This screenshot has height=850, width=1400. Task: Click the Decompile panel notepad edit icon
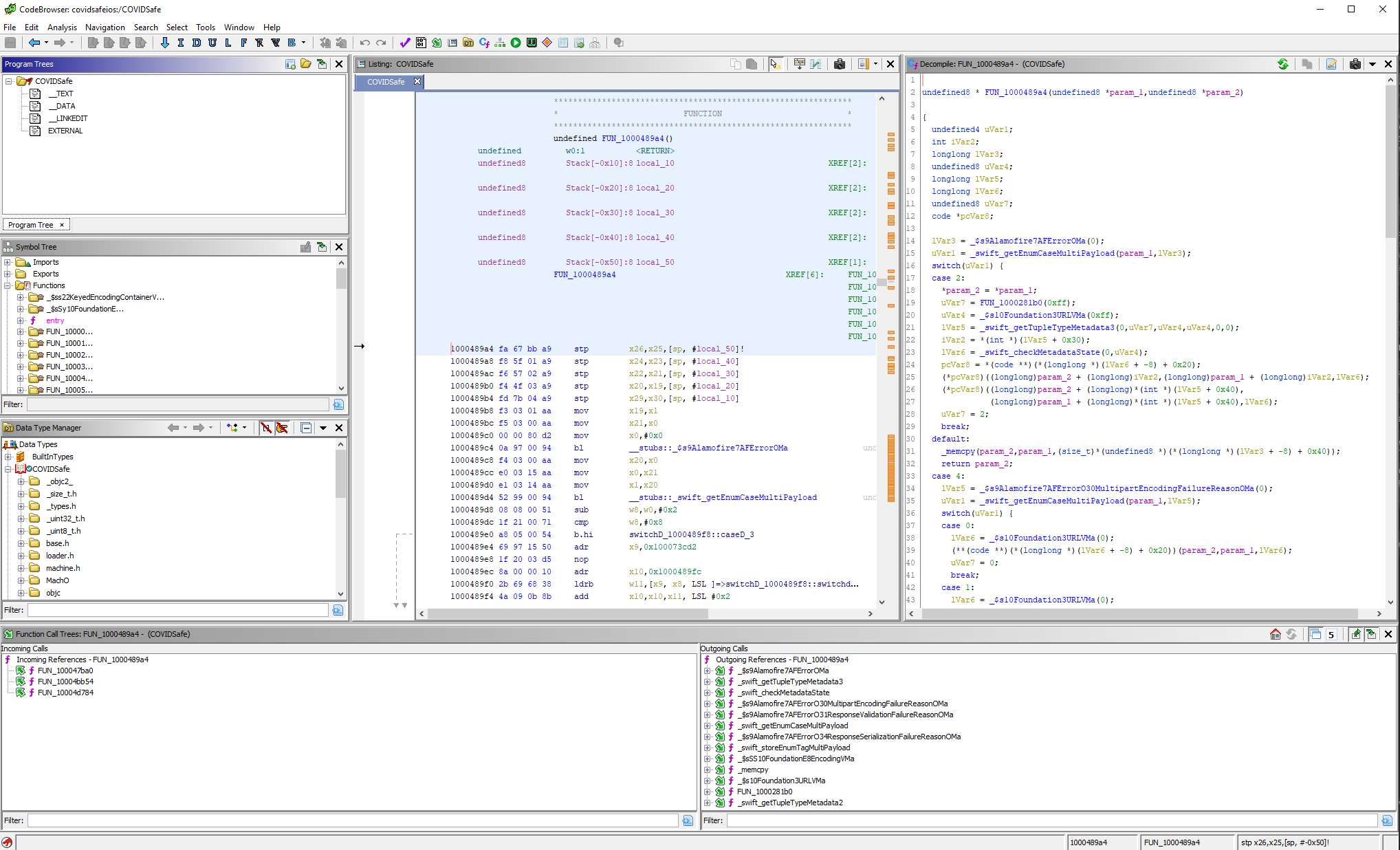[1331, 64]
